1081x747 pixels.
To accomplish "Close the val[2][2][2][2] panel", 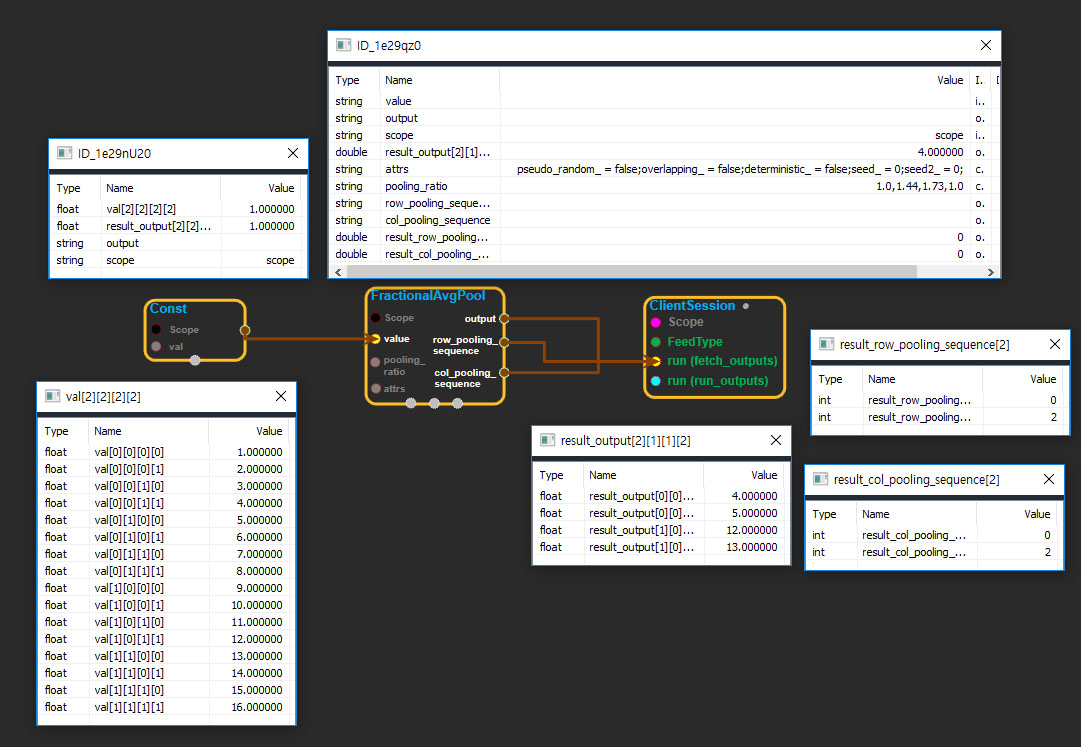I will [x=280, y=397].
